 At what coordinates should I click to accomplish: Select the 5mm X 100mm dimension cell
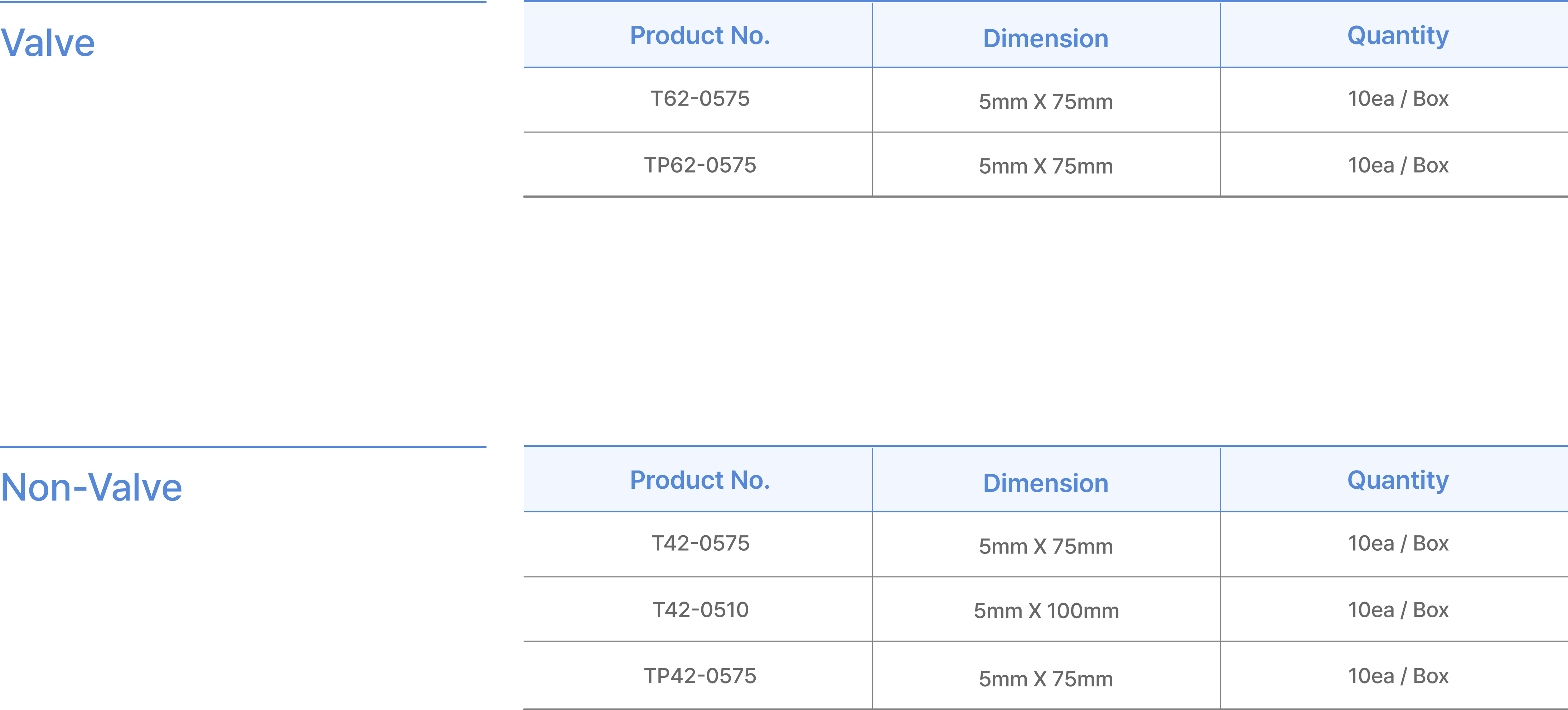[1045, 611]
